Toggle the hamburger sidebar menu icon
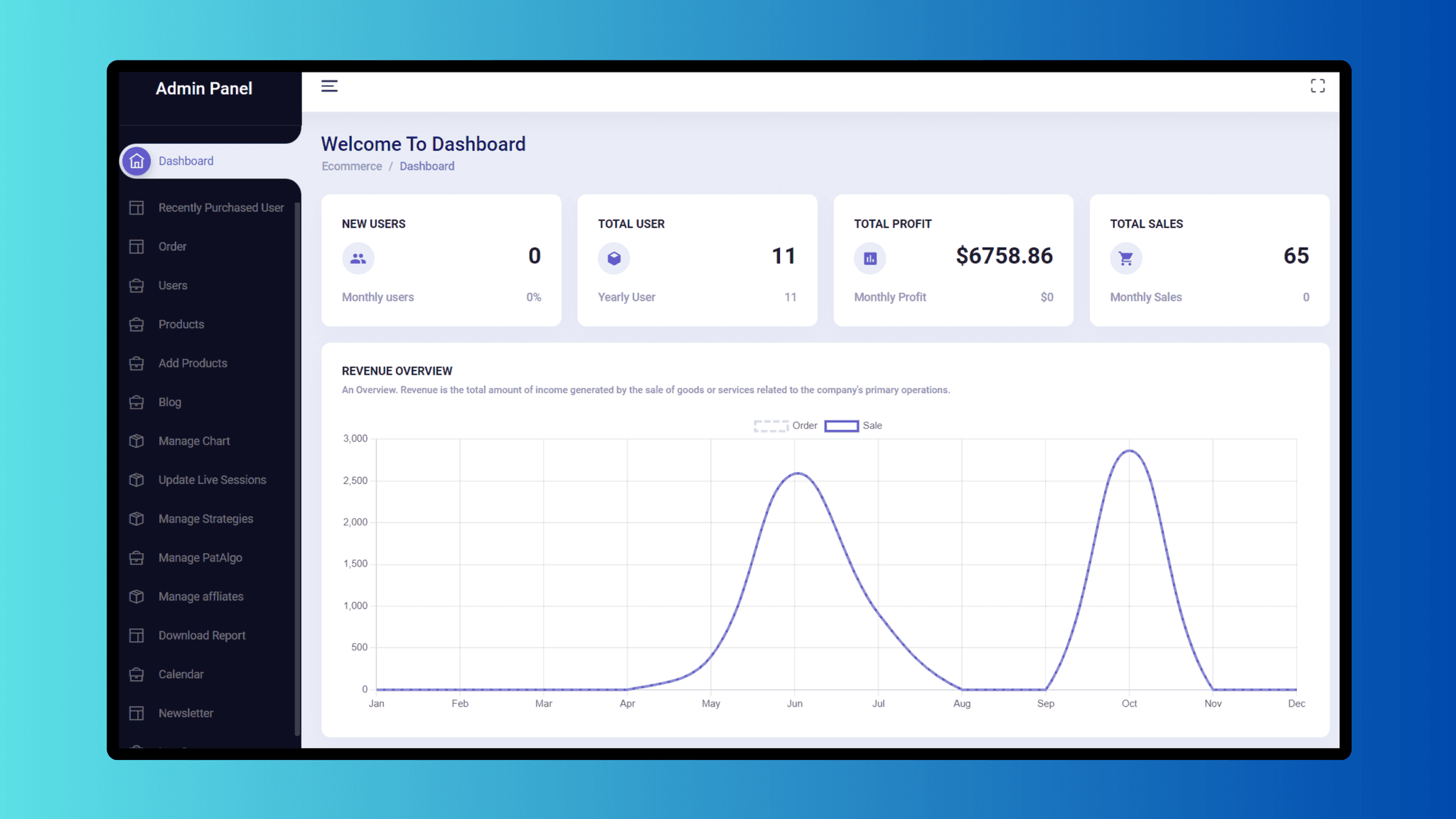 [329, 86]
